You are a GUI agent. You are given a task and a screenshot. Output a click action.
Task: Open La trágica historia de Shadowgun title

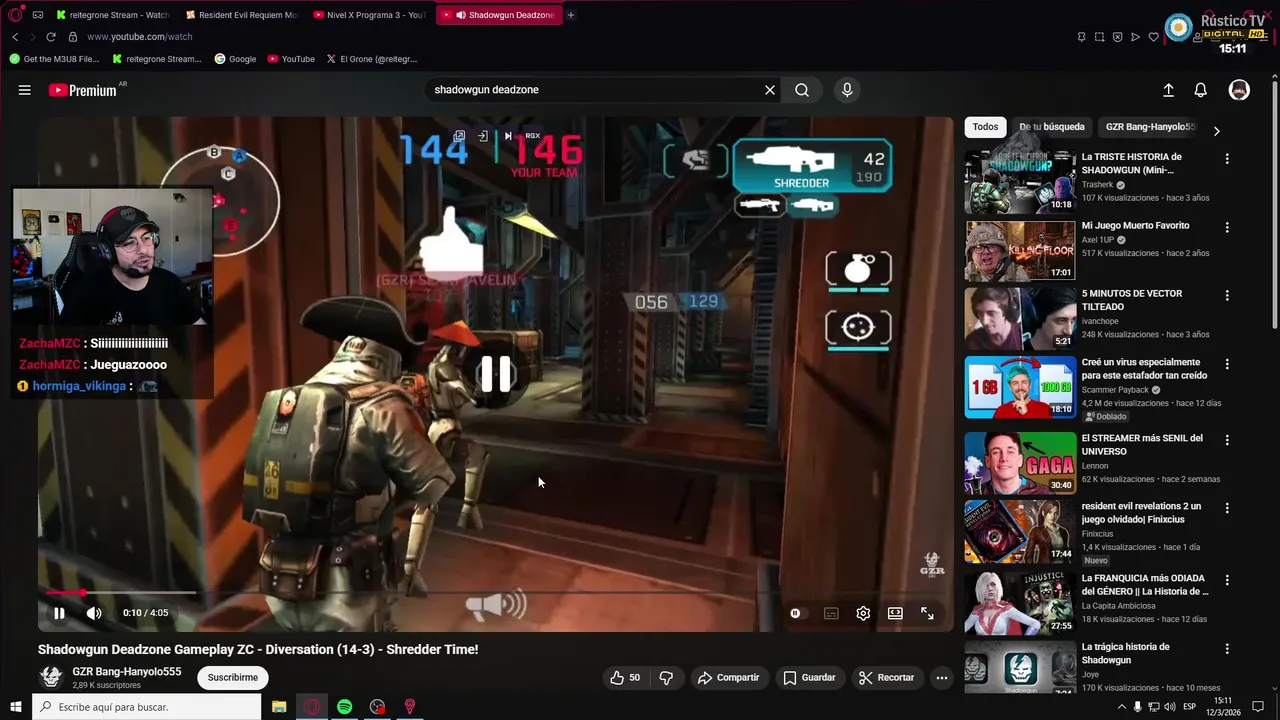(x=1125, y=654)
